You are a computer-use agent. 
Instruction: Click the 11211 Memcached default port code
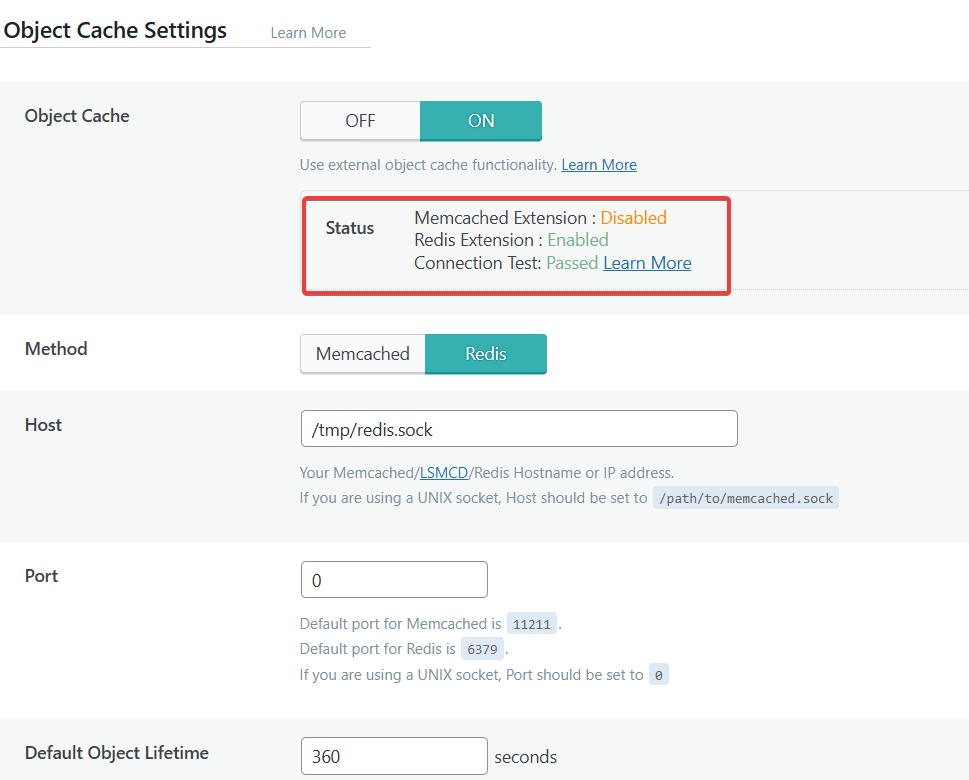[x=532, y=624]
